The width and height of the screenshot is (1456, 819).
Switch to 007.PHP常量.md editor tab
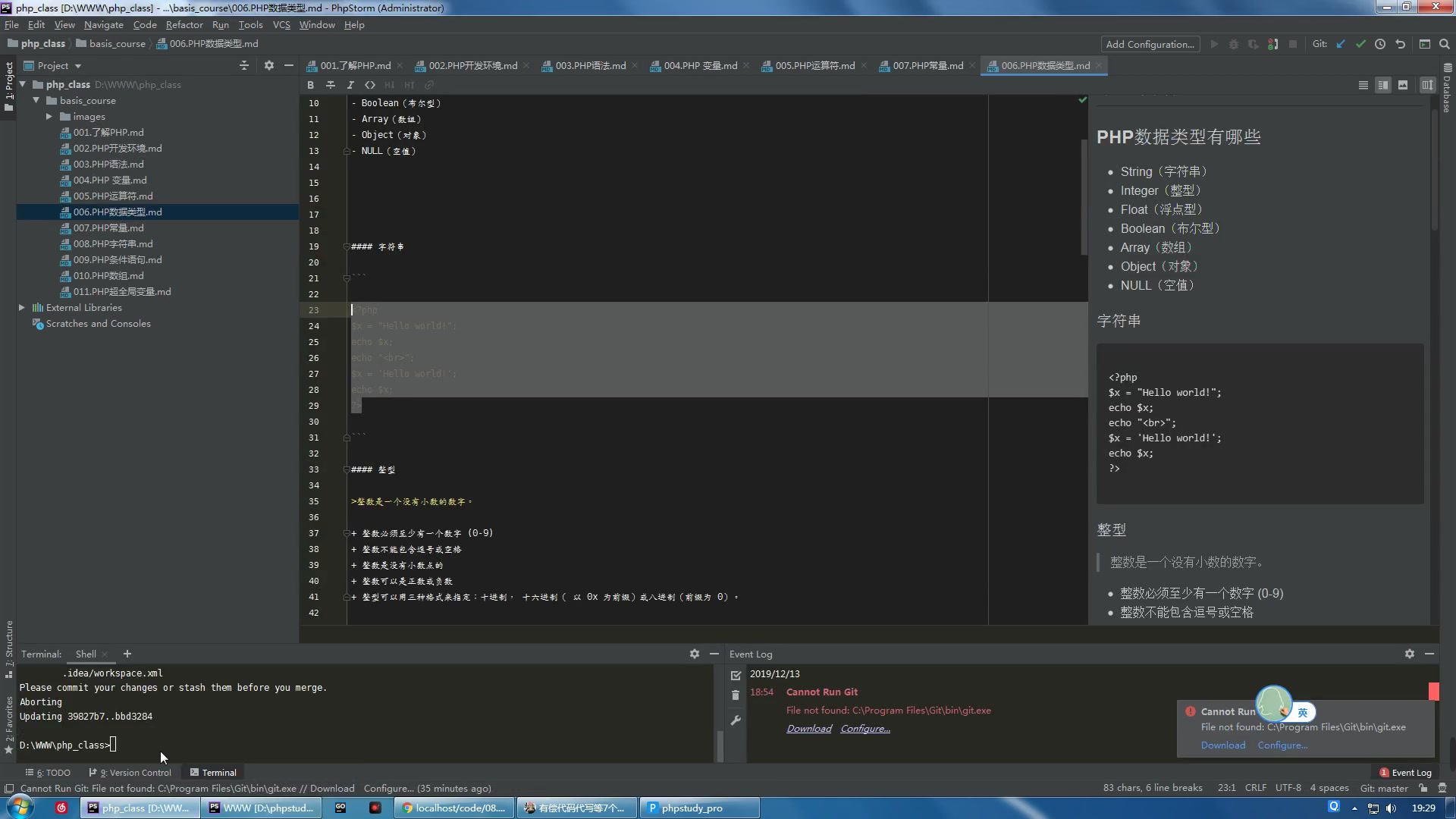[x=927, y=66]
